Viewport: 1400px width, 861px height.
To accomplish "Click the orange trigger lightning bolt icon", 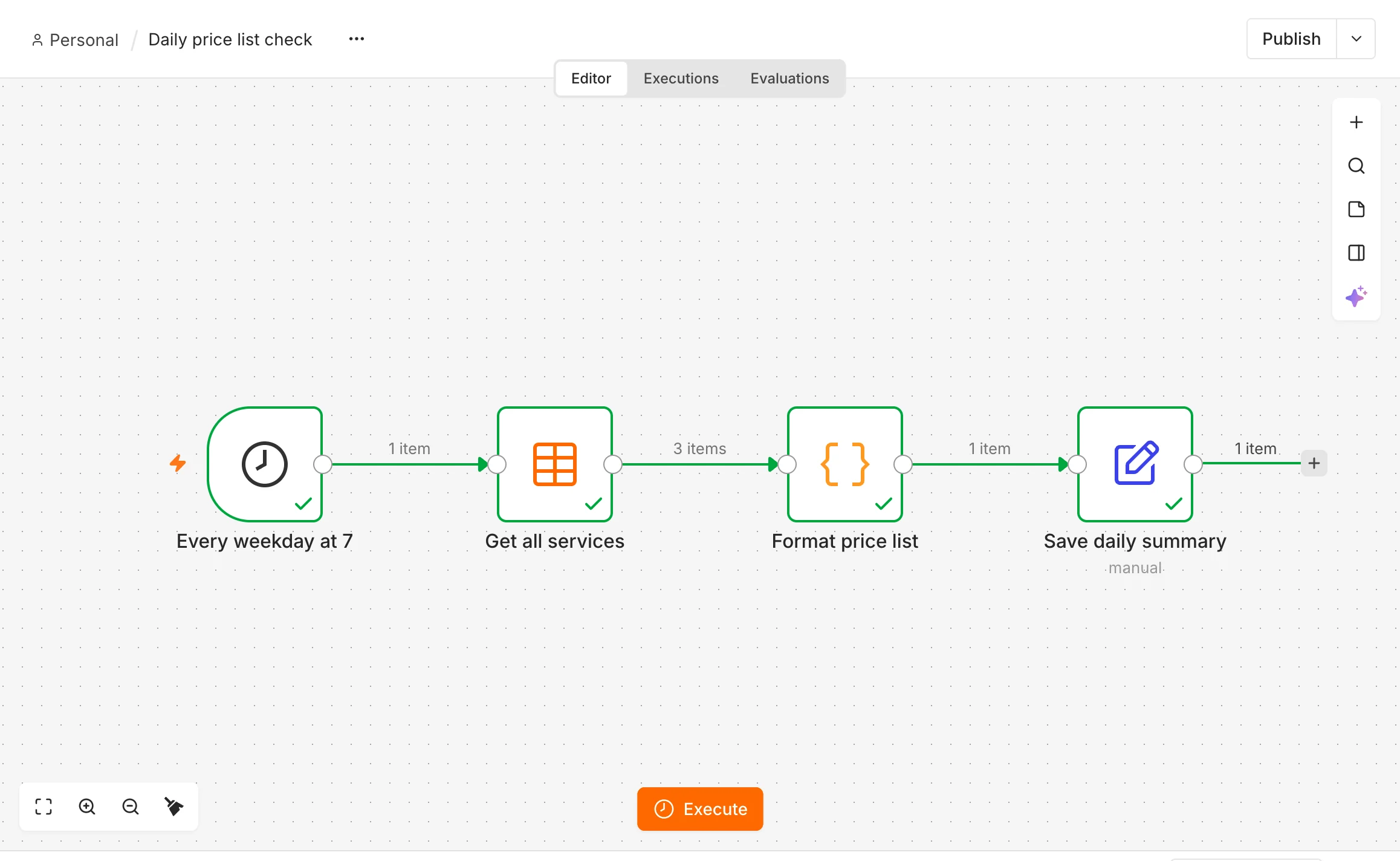I will point(178,463).
